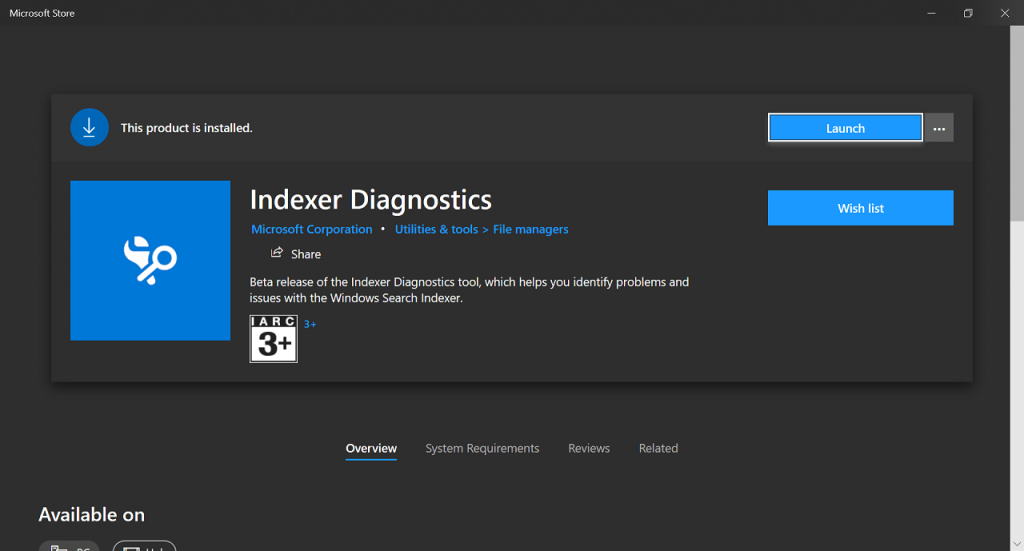This screenshot has width=1024, height=551.
Task: Switch to the Overview tab
Action: [371, 449]
